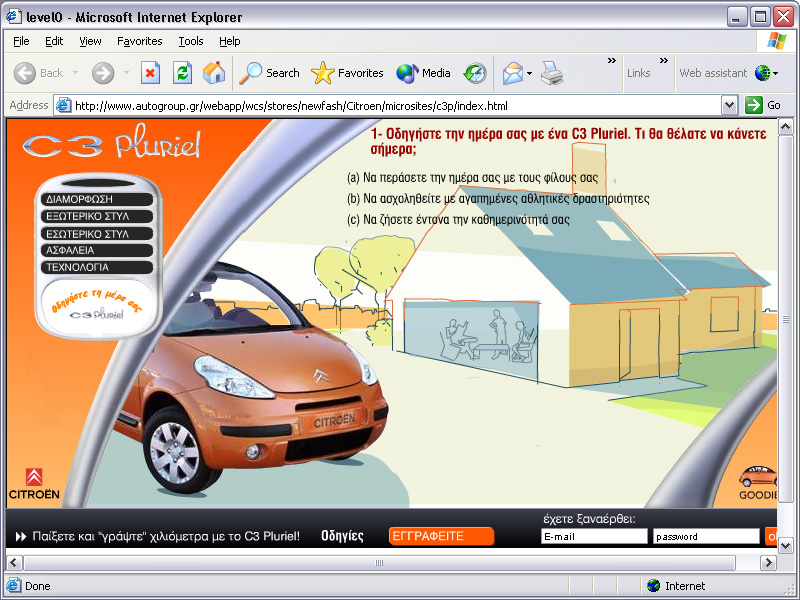The width and height of the screenshot is (800, 600).
Task: Select the ΤΕΧΝΟΛΟΓΙΑ menu button
Action: pyautogui.click(x=97, y=267)
